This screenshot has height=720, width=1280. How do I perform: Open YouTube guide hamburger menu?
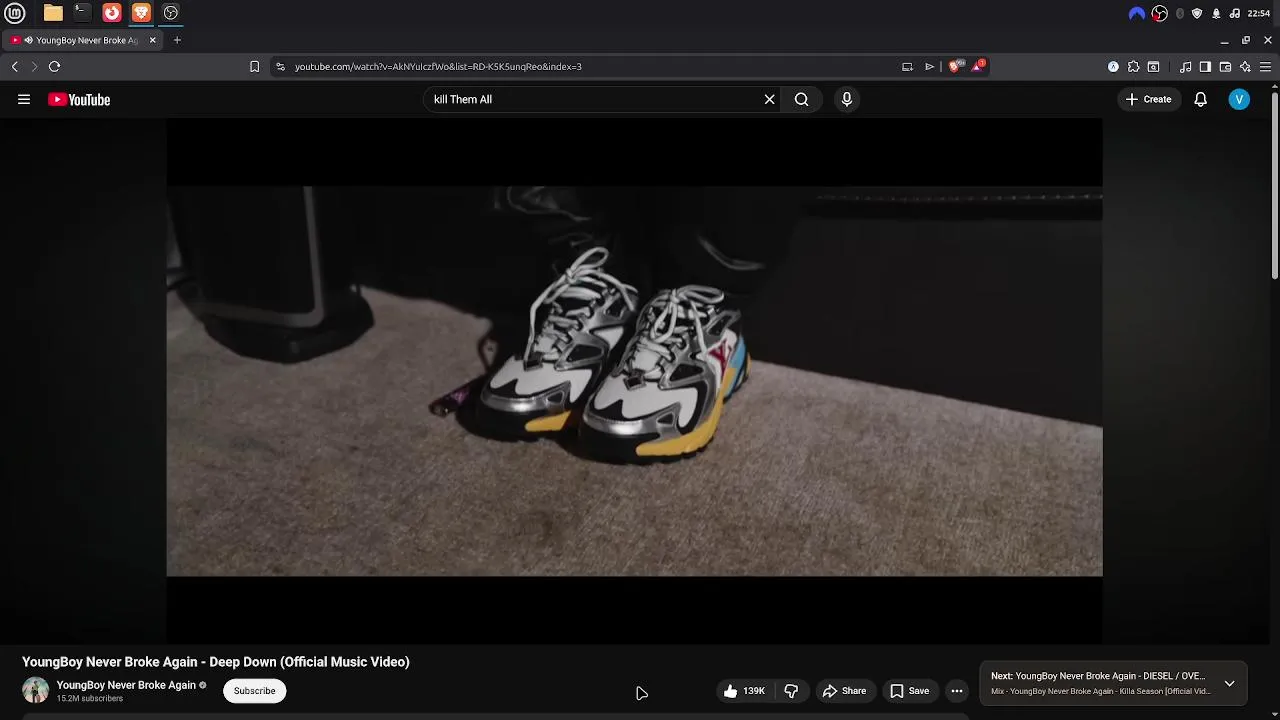(x=24, y=99)
